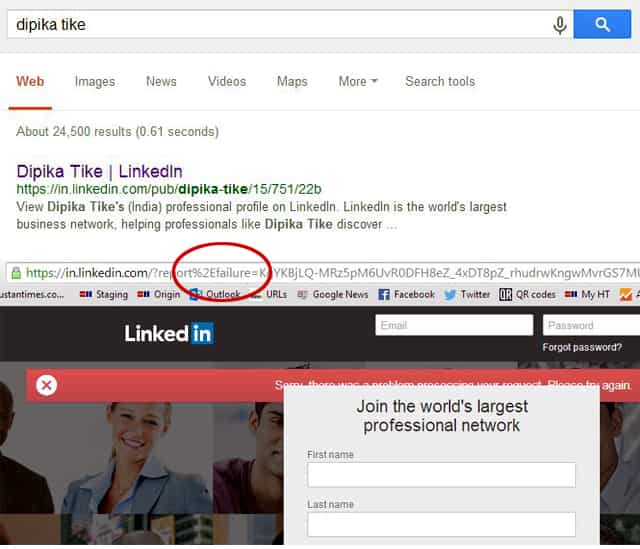Select the Web search tab
The height and width of the screenshot is (549, 640).
[30, 81]
